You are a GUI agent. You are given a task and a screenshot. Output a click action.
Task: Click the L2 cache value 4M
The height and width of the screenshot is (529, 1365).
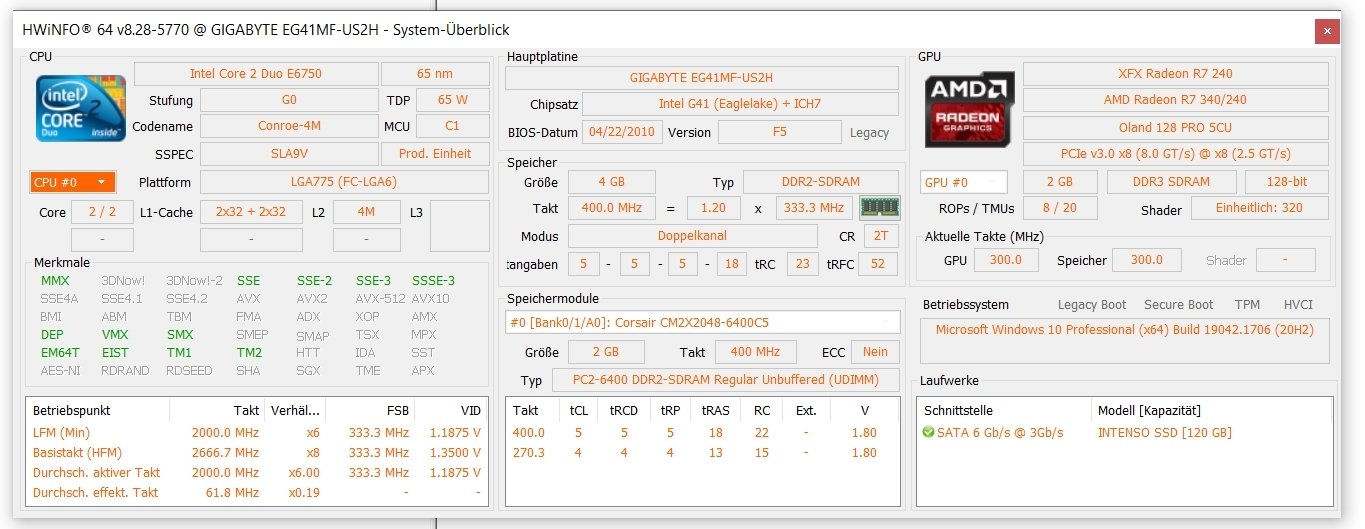pyautogui.click(x=366, y=212)
